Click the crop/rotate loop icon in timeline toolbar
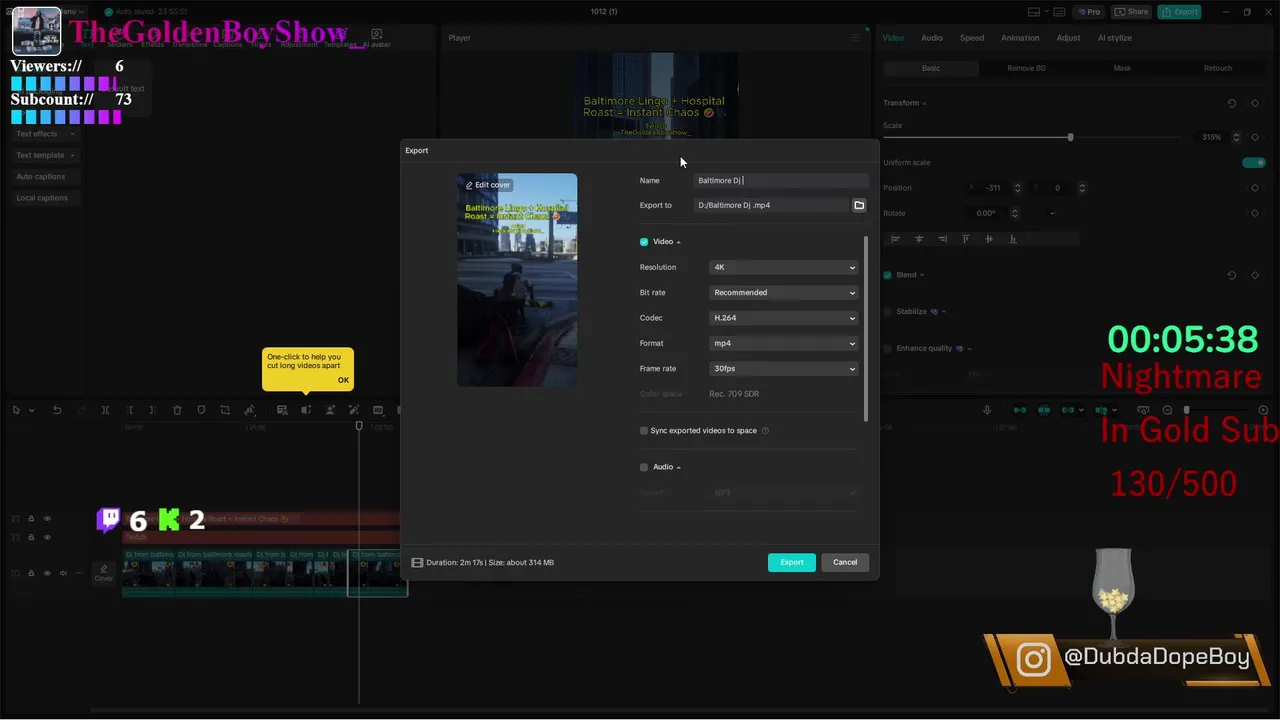This screenshot has height=720, width=1280. point(225,410)
